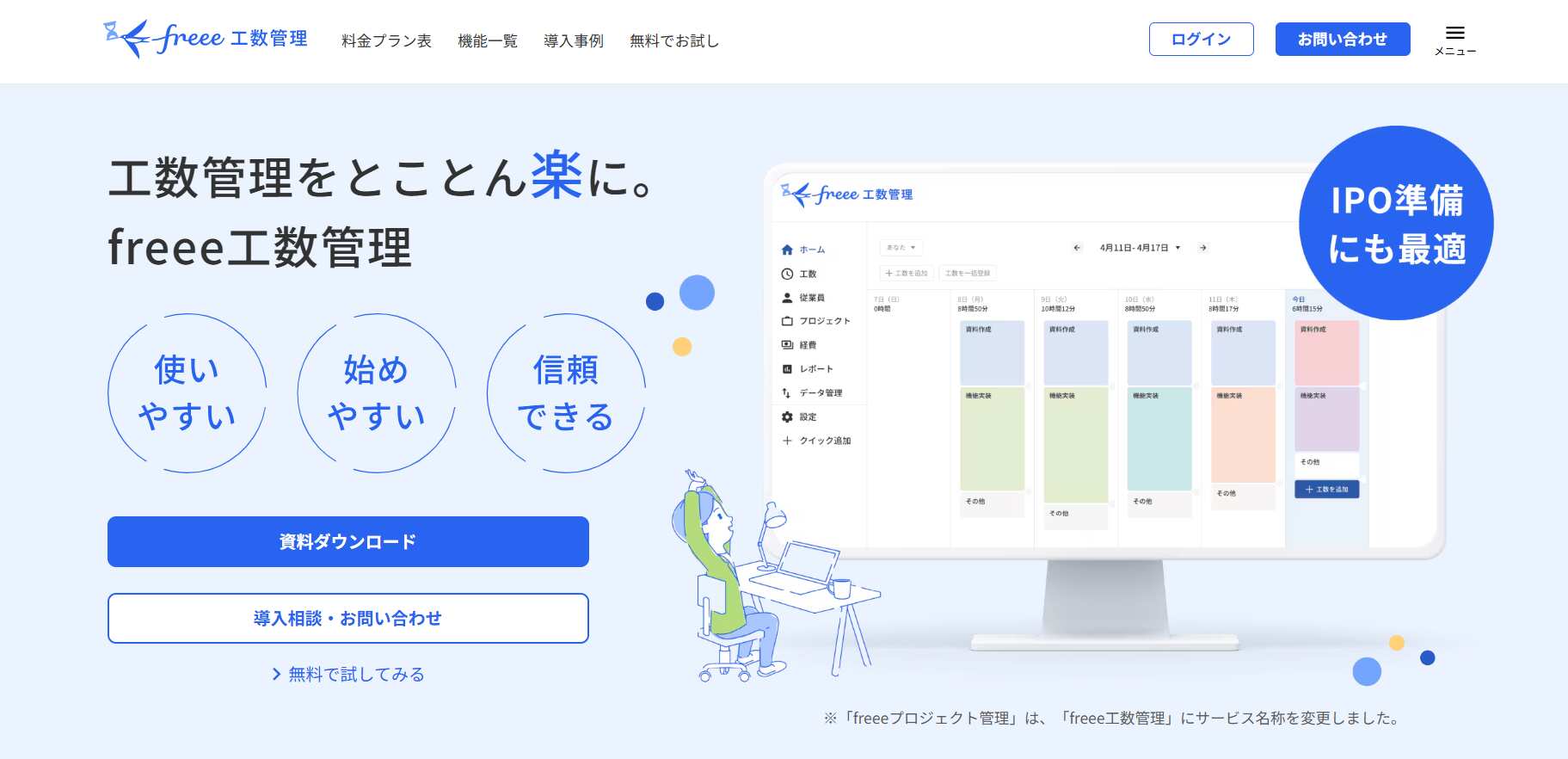
Task: Click the ホーム house icon in mockup sidebar
Action: 787,250
